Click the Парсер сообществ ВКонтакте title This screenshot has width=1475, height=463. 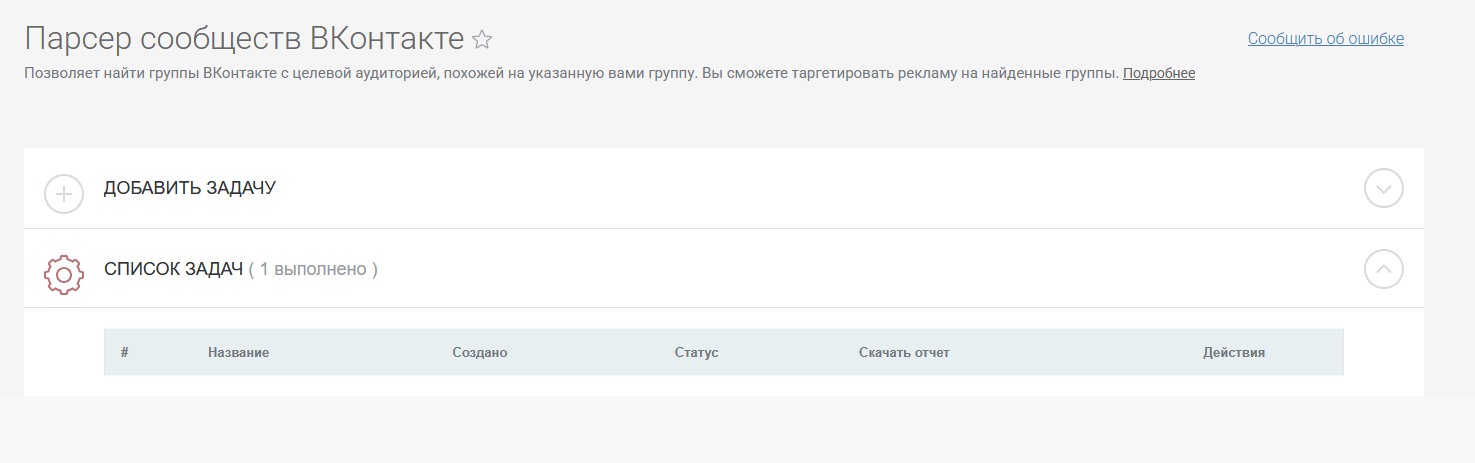tap(244, 39)
